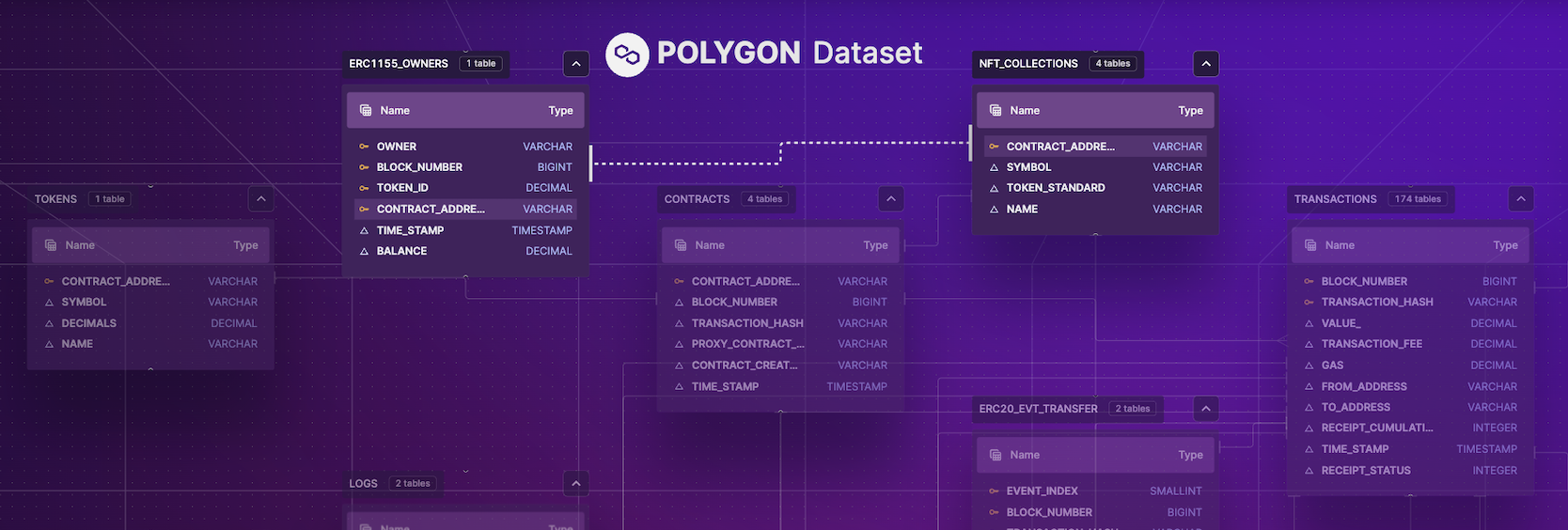Click the table icon in NFT_COLLECTIONS header
The image size is (1568, 530).
[996, 111]
